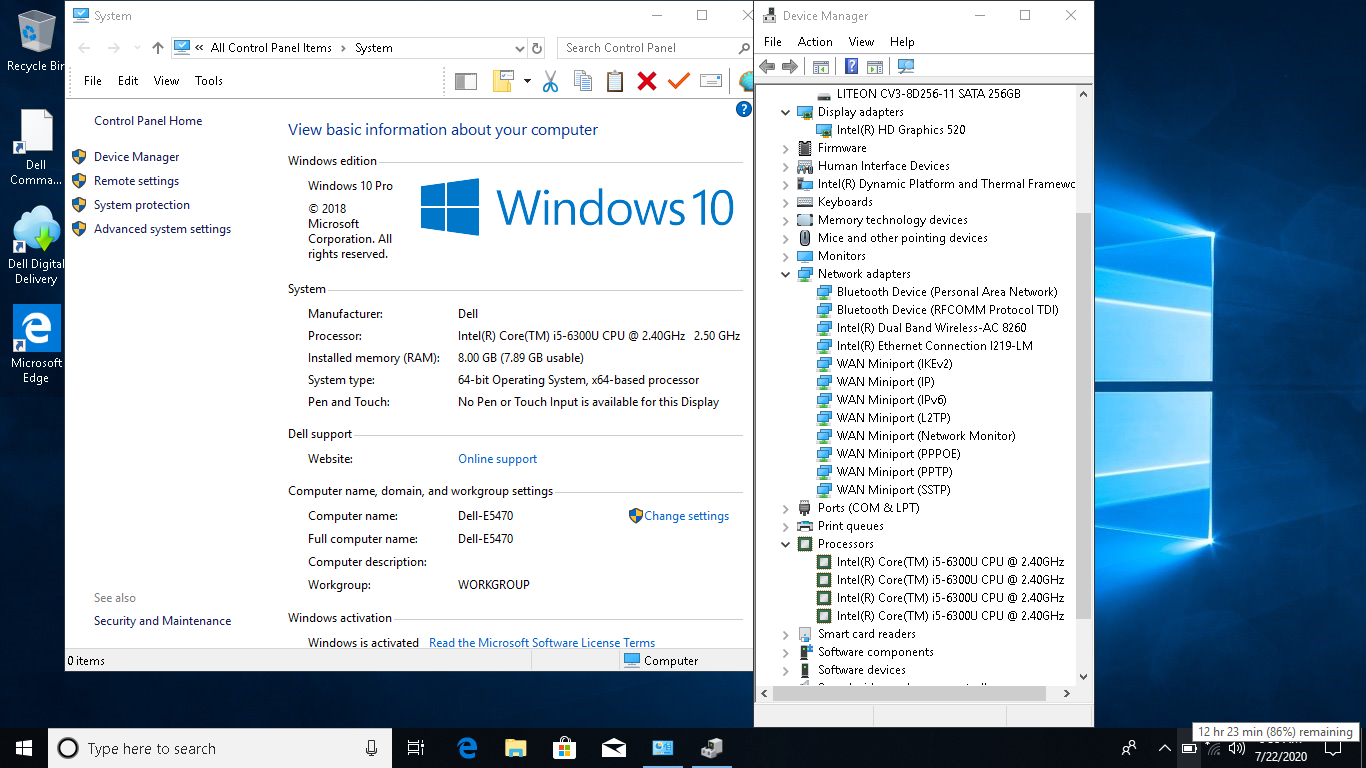Click Advanced system settings in left pane

(x=162, y=229)
